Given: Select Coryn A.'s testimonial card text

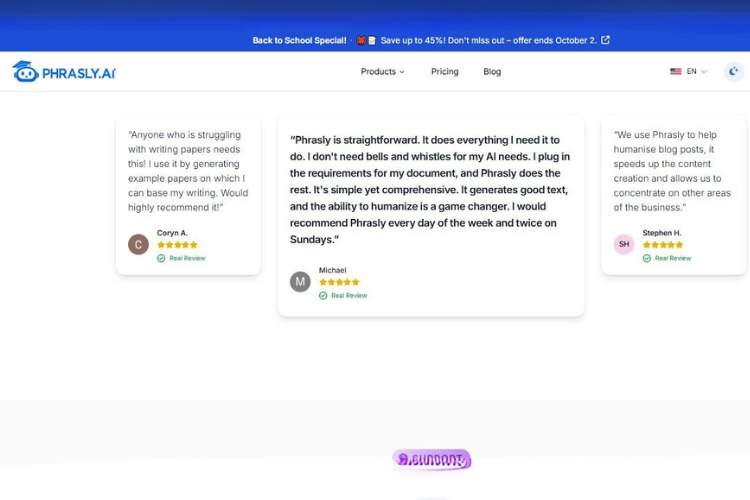Looking at the screenshot, I should [188, 170].
